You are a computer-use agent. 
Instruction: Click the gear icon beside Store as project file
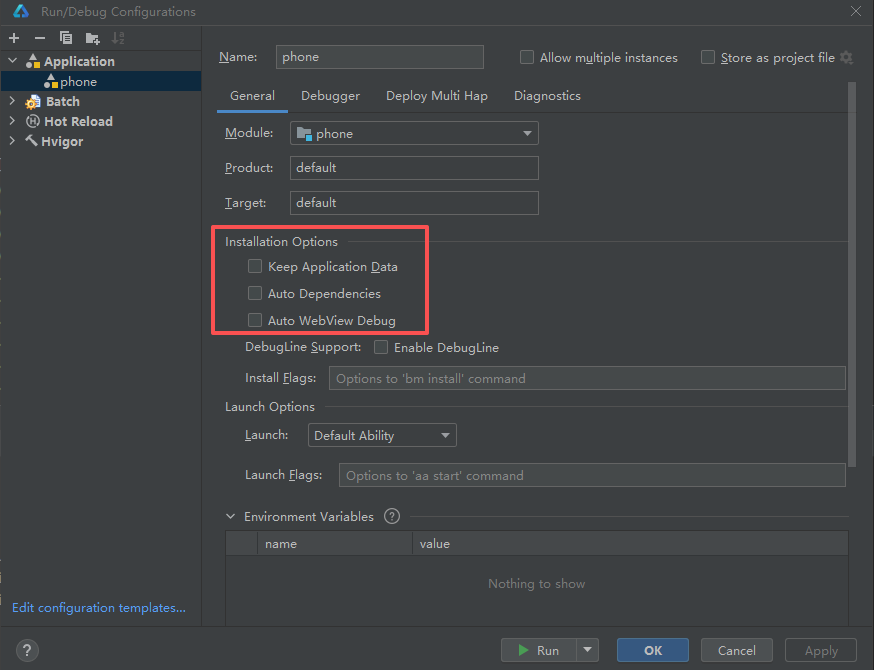coord(847,58)
